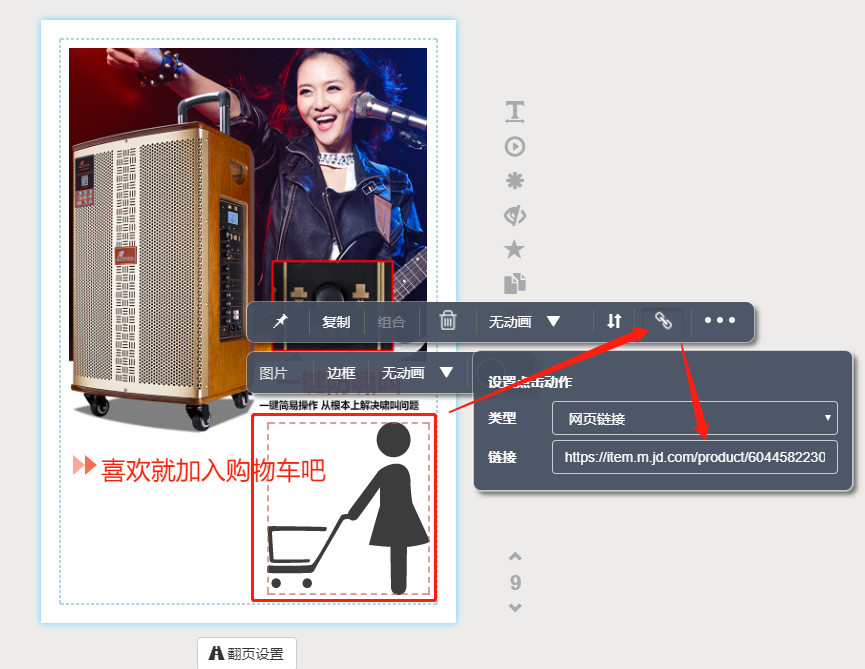Toggle element visibility with the crossed-eye icon

tap(514, 215)
